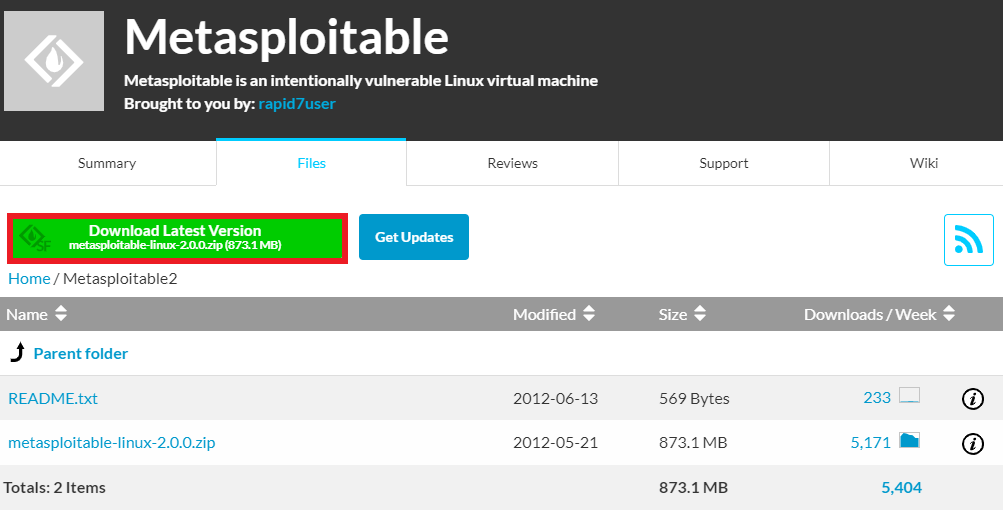
Task: Open the Reviews tab
Action: point(512,163)
